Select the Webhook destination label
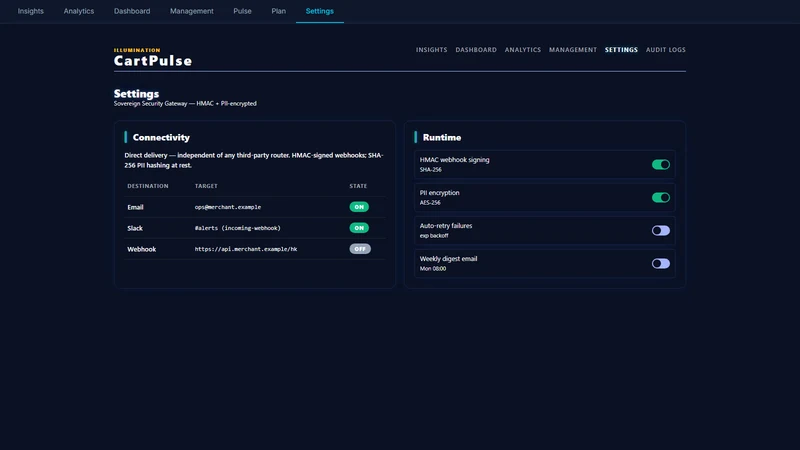Image resolution: width=800 pixels, height=450 pixels. pos(141,249)
